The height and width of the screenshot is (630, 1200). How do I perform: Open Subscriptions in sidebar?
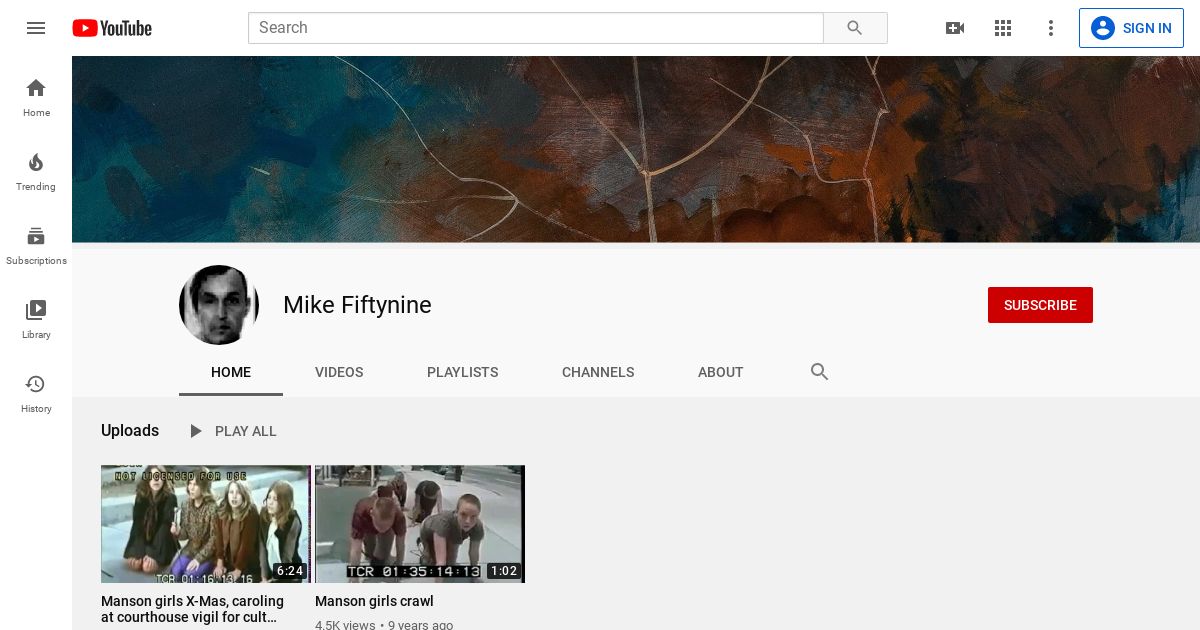36,246
